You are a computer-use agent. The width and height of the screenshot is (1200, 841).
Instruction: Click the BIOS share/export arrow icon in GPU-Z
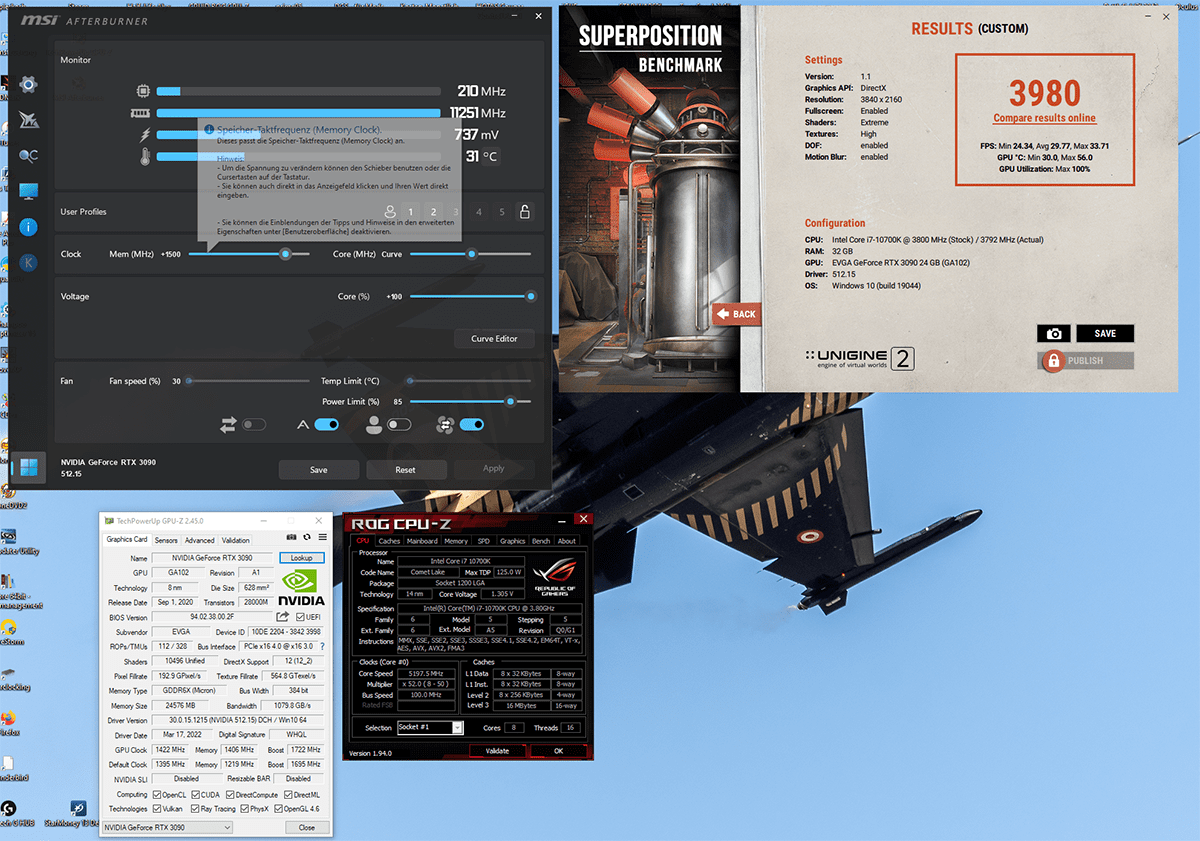pos(284,617)
